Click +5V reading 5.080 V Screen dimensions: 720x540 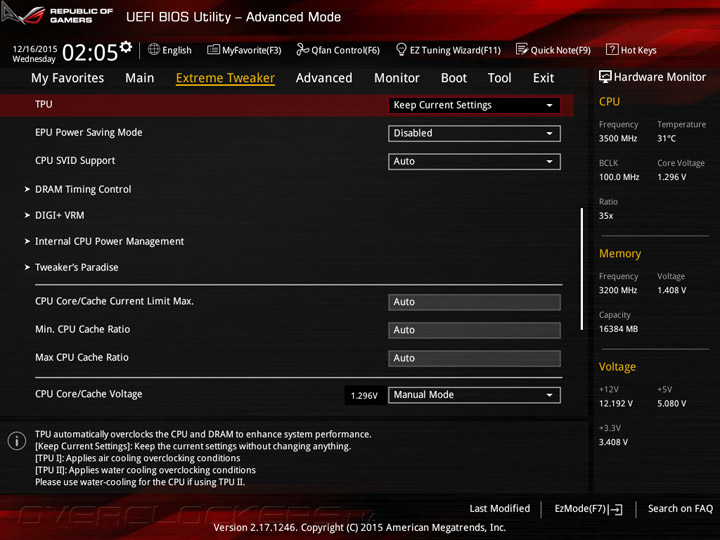671,404
